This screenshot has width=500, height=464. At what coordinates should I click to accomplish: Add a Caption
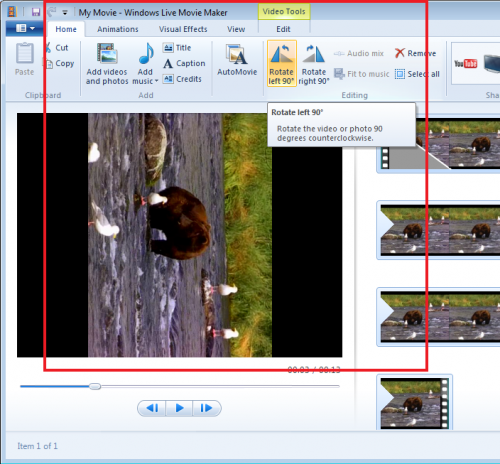click(x=184, y=63)
